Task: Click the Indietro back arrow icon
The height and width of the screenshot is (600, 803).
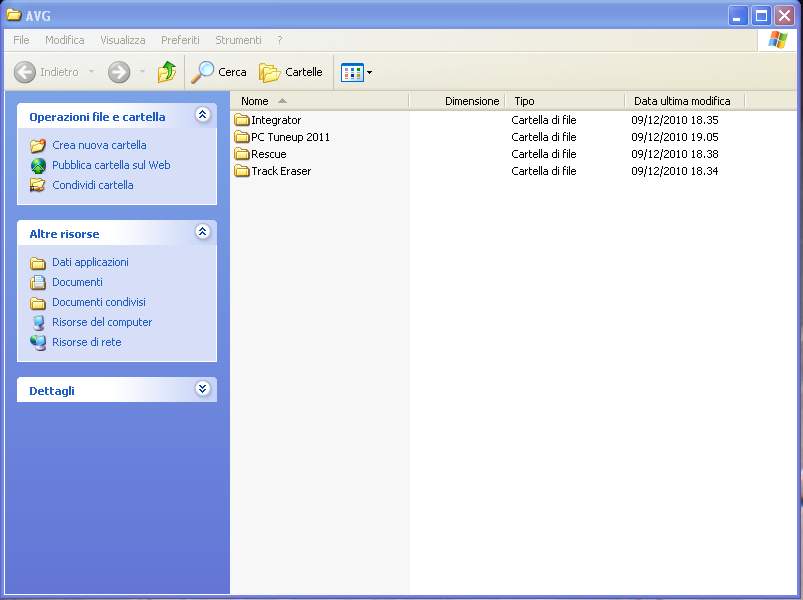Action: point(24,72)
